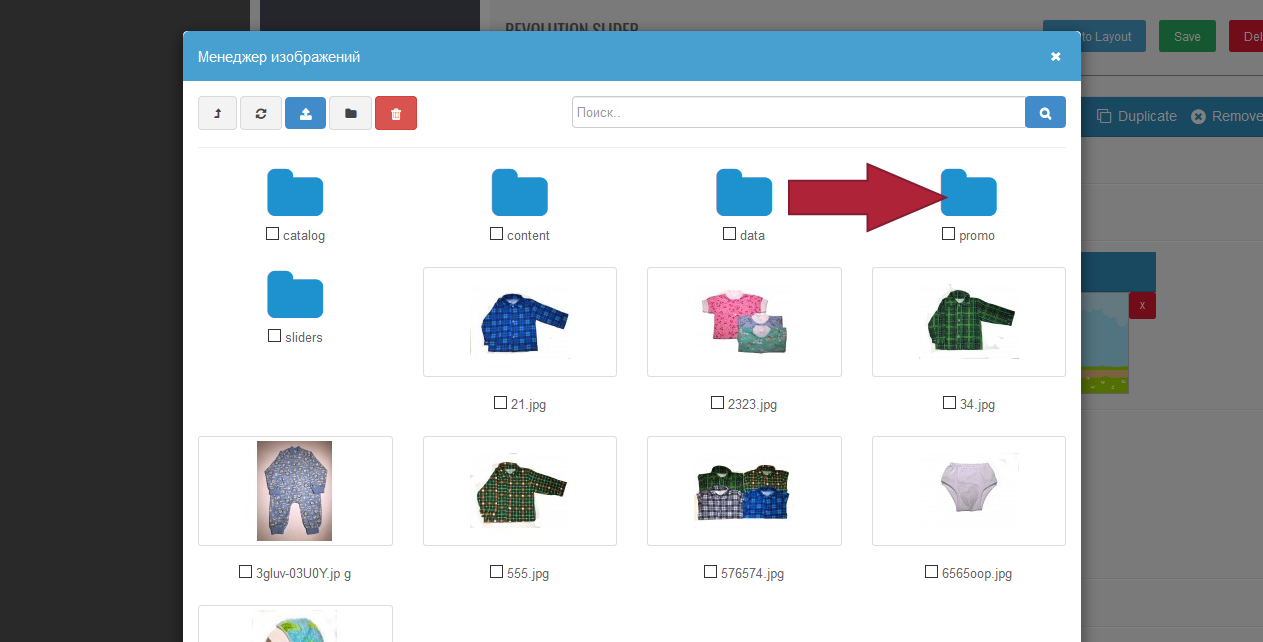This screenshot has height=642, width=1263.
Task: Close the image manager dialog
Action: click(x=1055, y=57)
